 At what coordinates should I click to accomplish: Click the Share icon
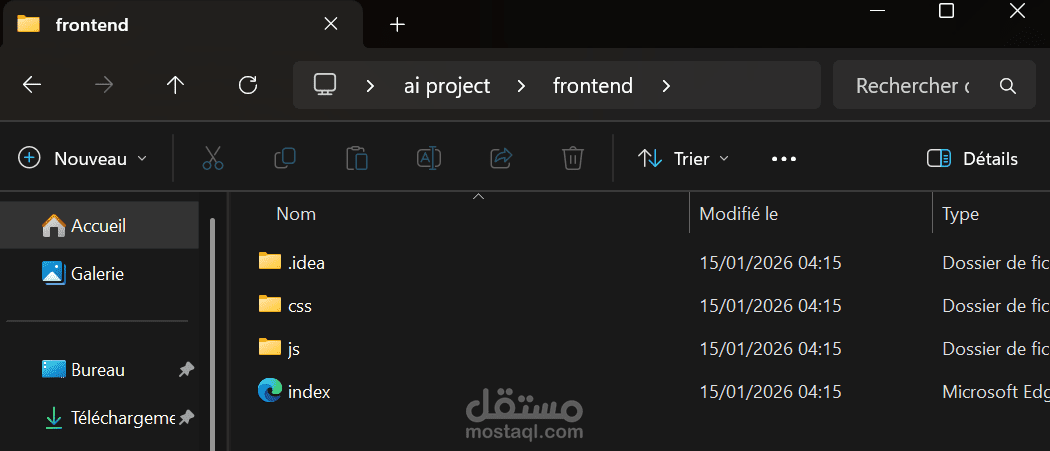click(x=501, y=158)
